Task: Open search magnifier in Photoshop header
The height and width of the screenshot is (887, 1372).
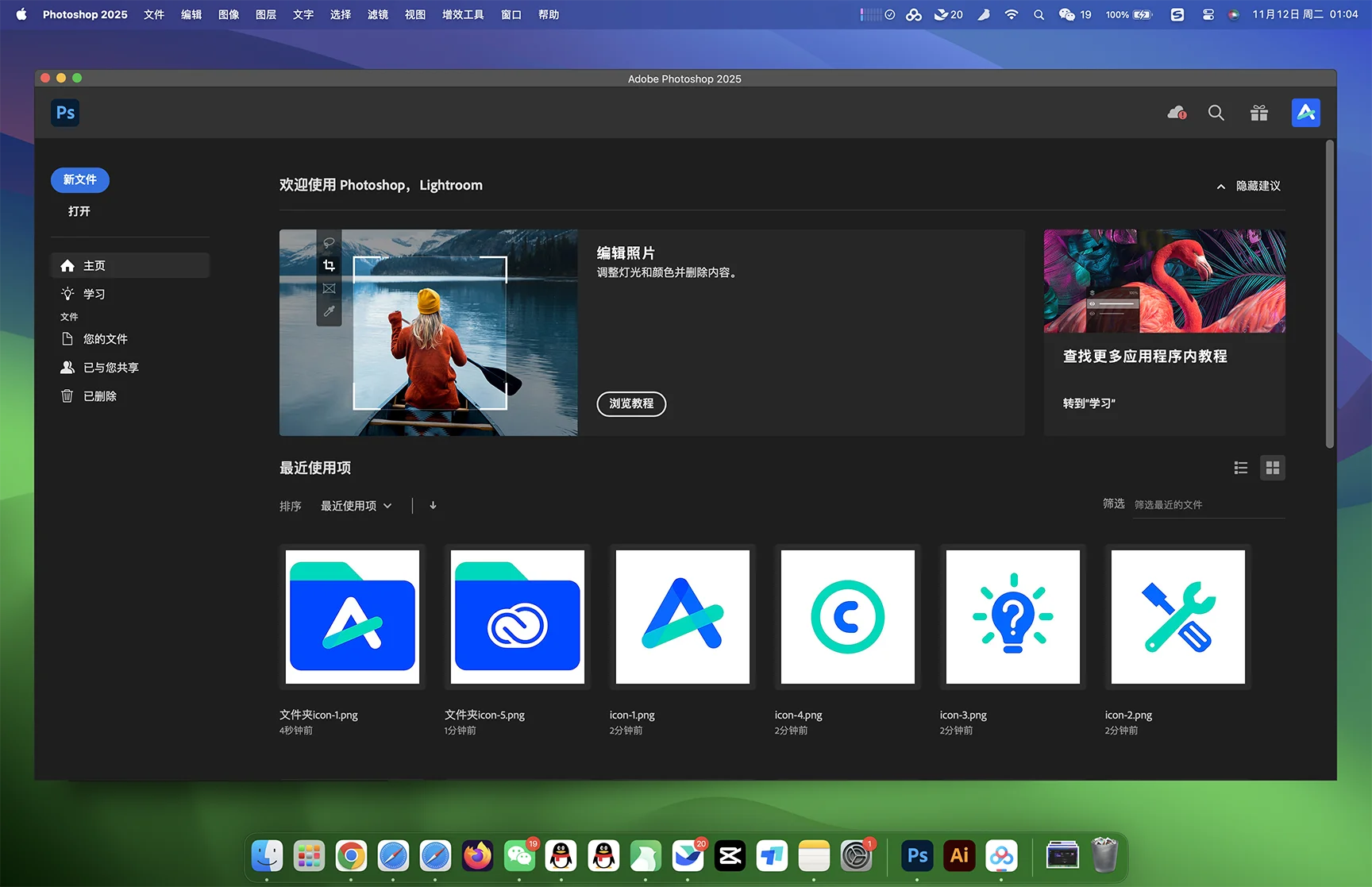Action: click(1216, 113)
